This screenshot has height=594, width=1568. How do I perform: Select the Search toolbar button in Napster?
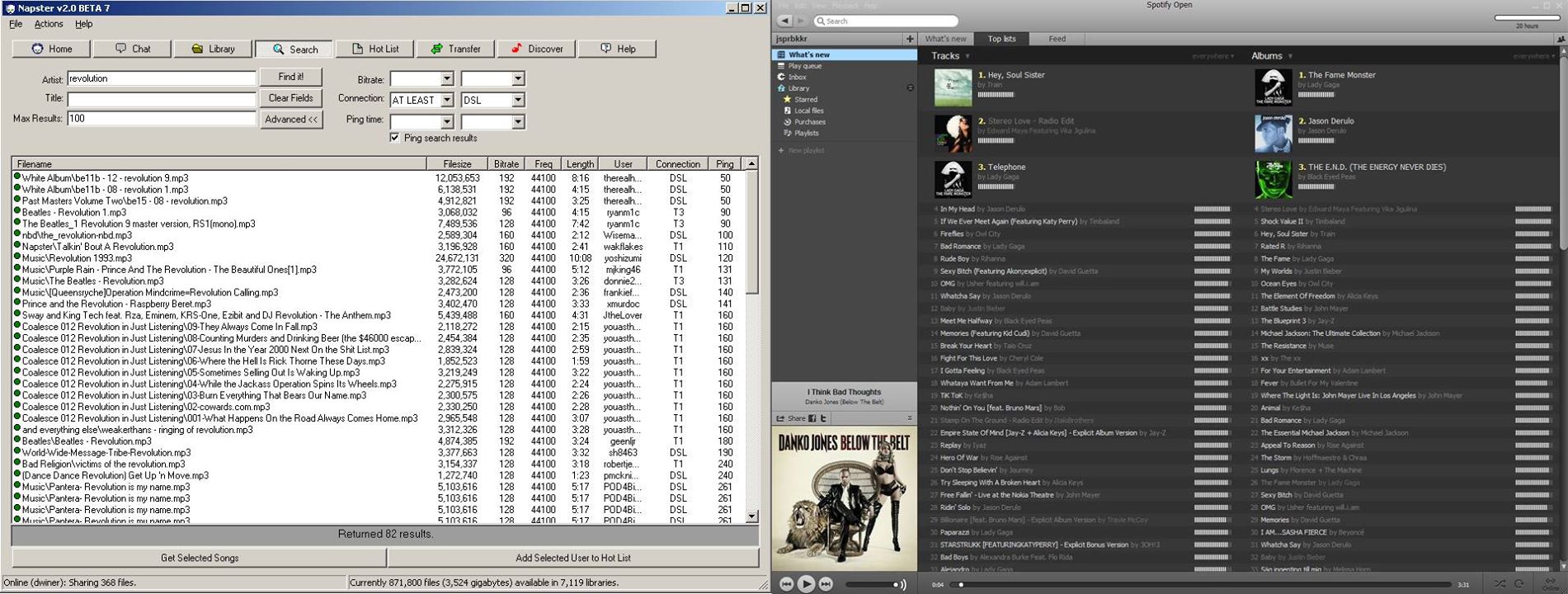[294, 49]
